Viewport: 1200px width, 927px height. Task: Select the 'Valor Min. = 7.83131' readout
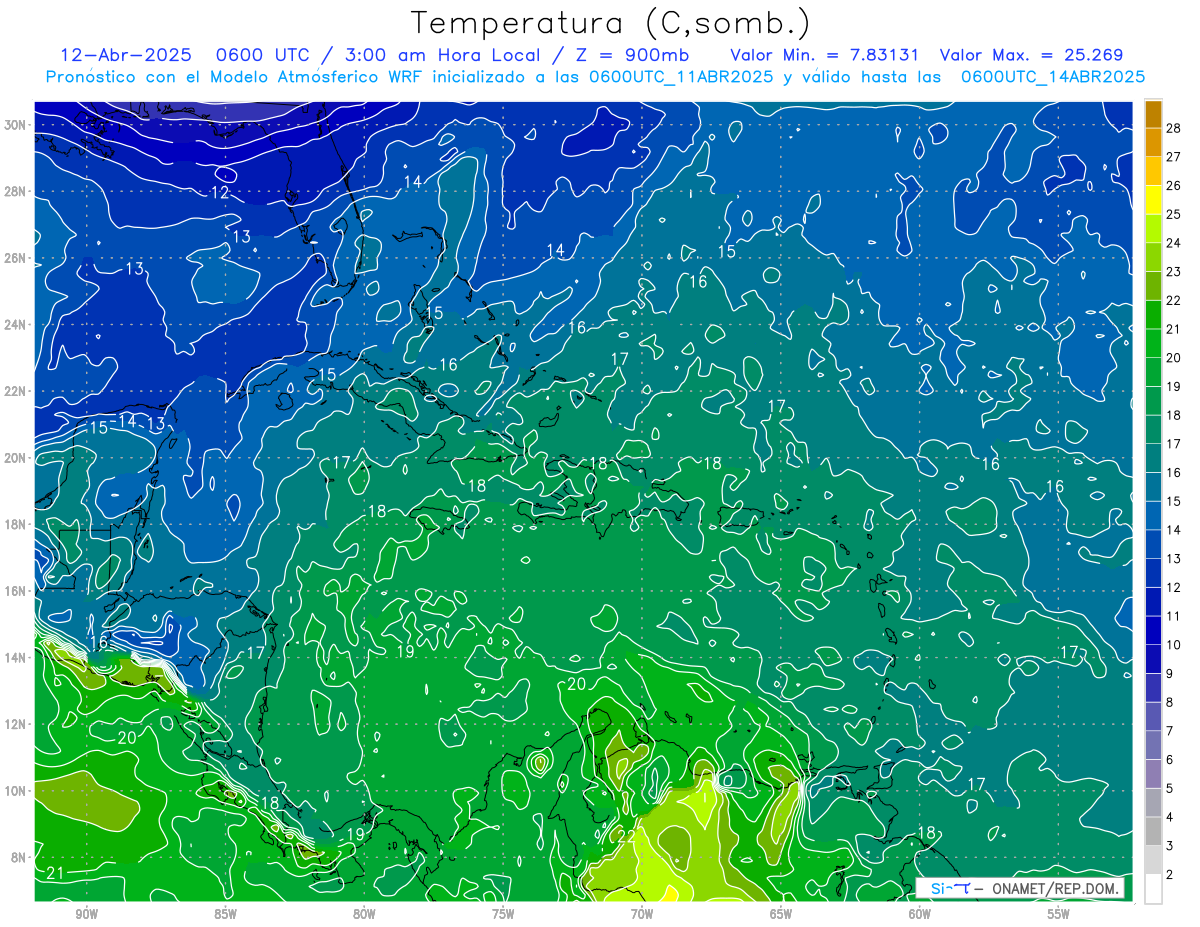pos(825,55)
